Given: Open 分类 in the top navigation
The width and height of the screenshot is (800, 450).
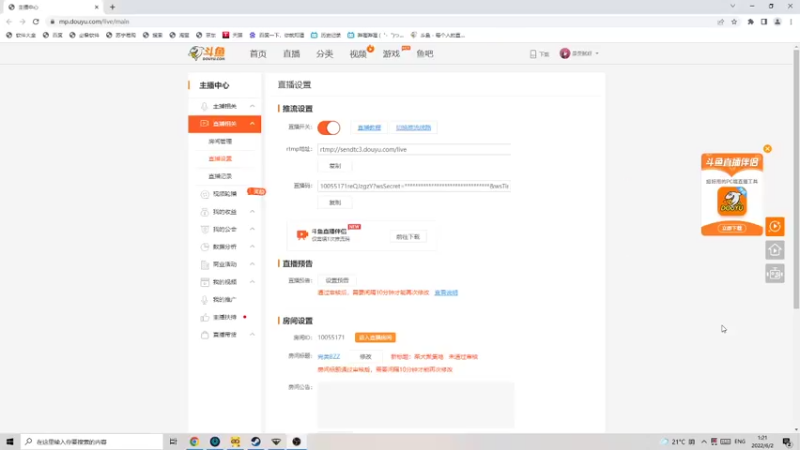Looking at the screenshot, I should (324, 54).
